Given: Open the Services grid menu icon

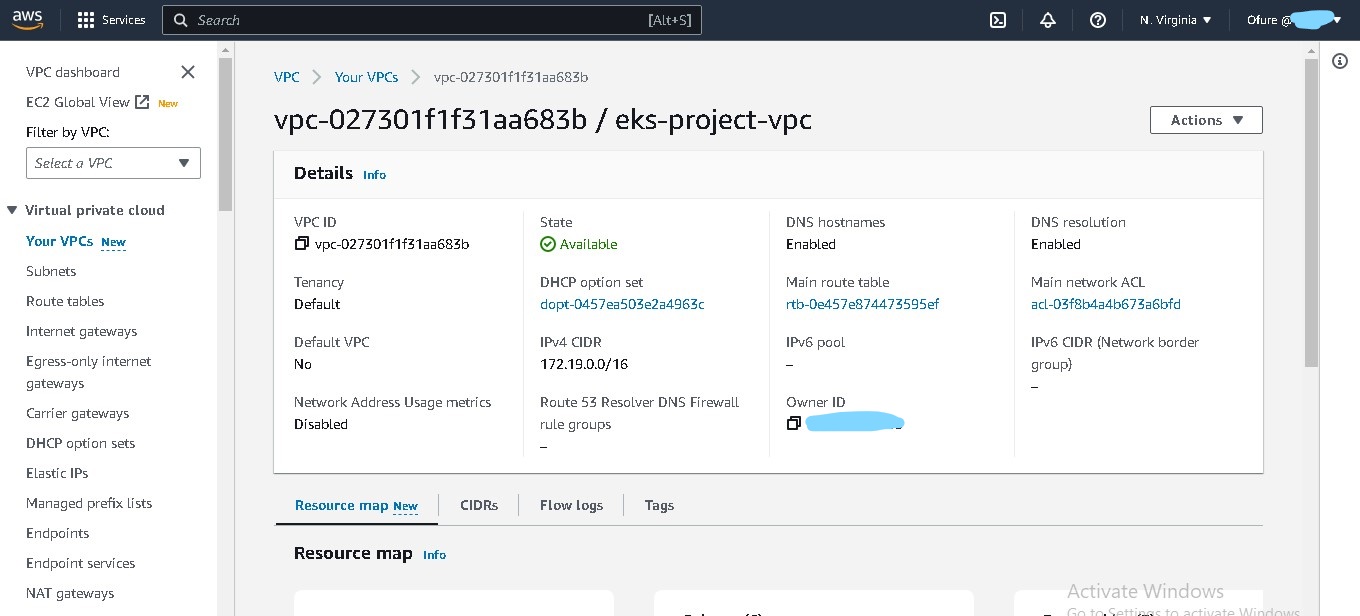Looking at the screenshot, I should [86, 20].
